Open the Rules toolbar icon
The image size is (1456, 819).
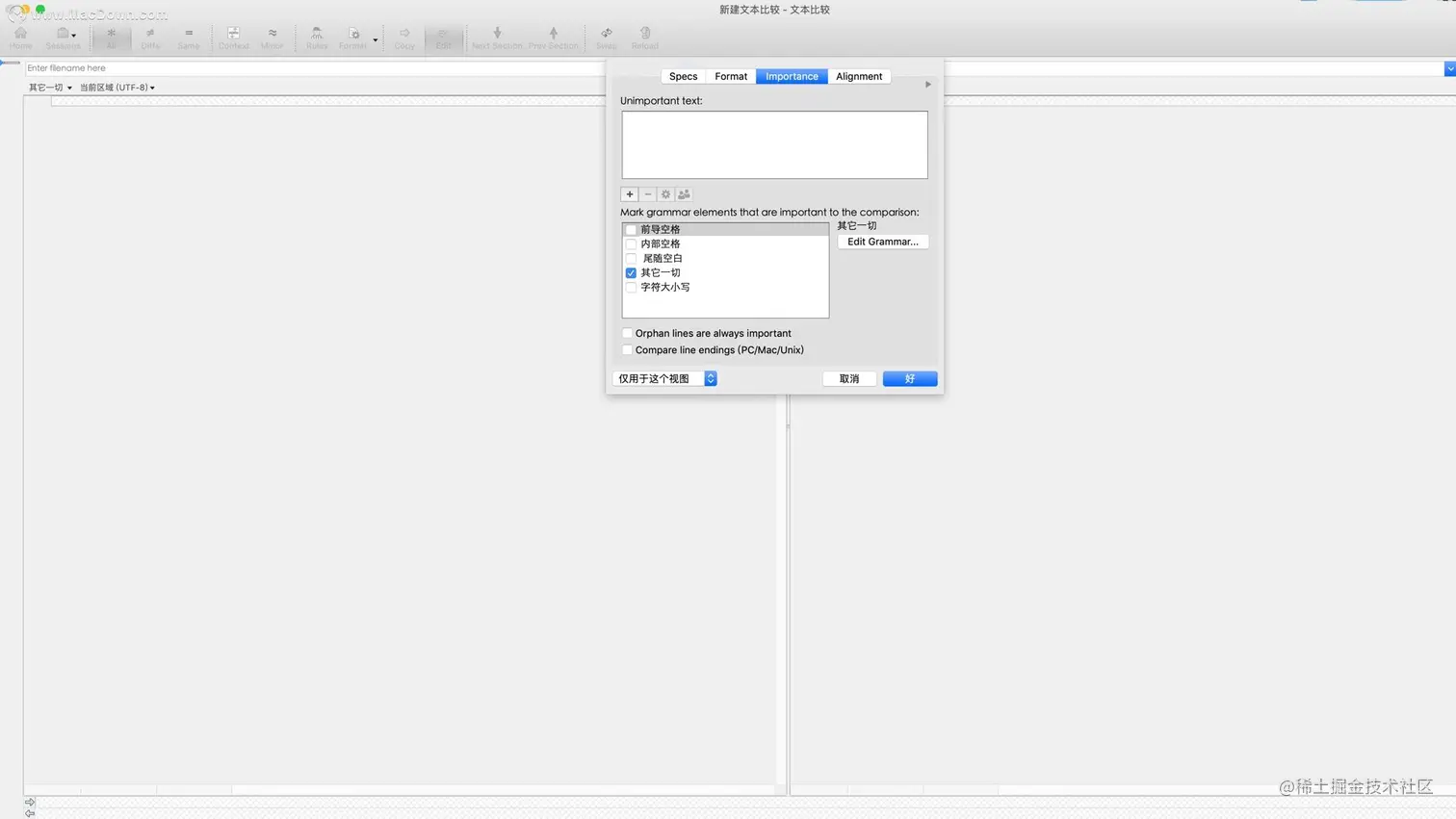(317, 38)
